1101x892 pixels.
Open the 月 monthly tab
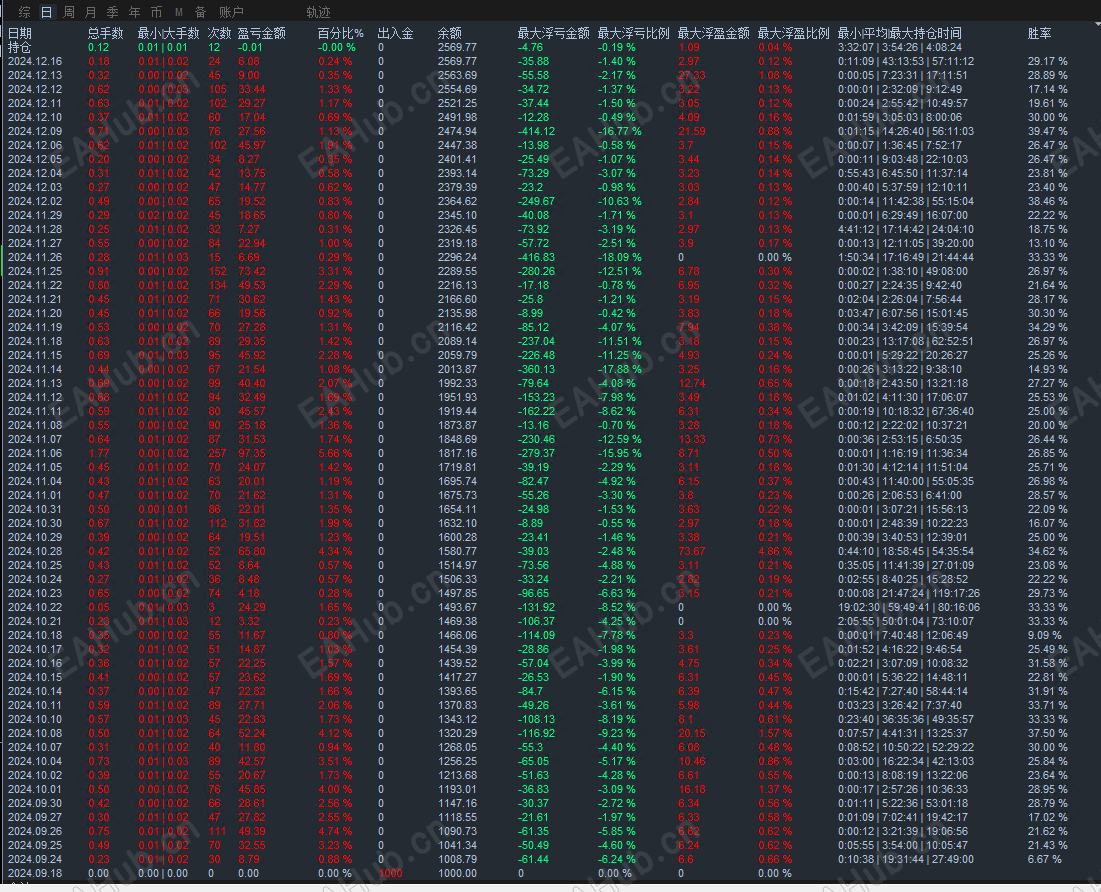click(x=91, y=12)
